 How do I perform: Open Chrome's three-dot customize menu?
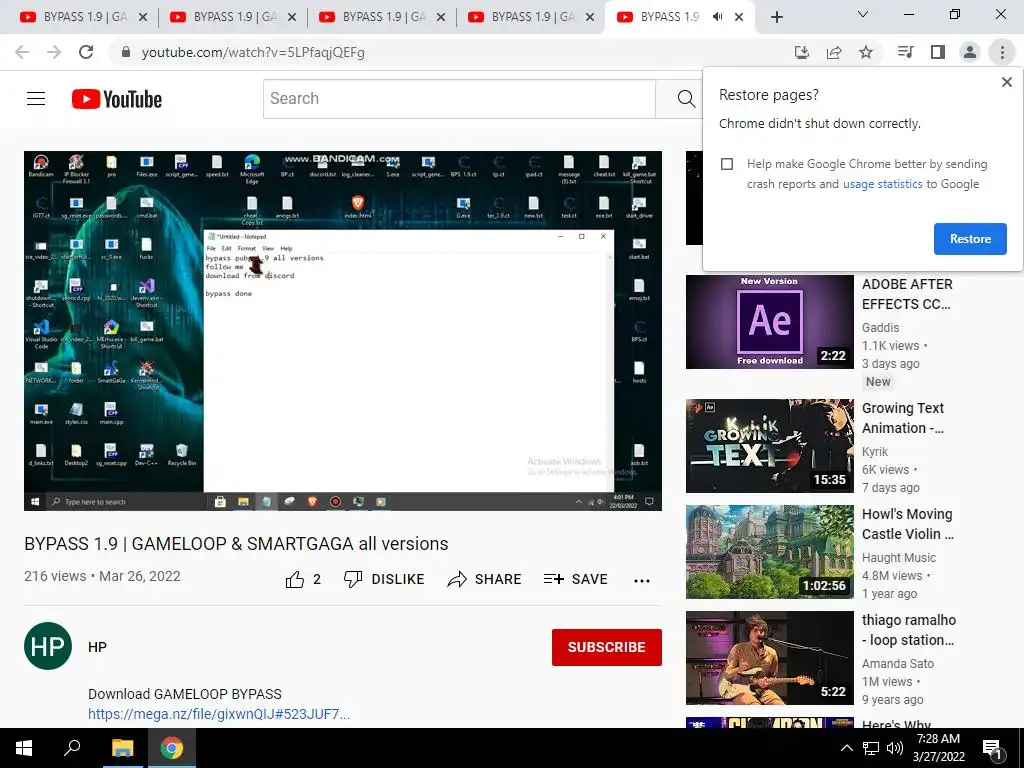pyautogui.click(x=1002, y=52)
